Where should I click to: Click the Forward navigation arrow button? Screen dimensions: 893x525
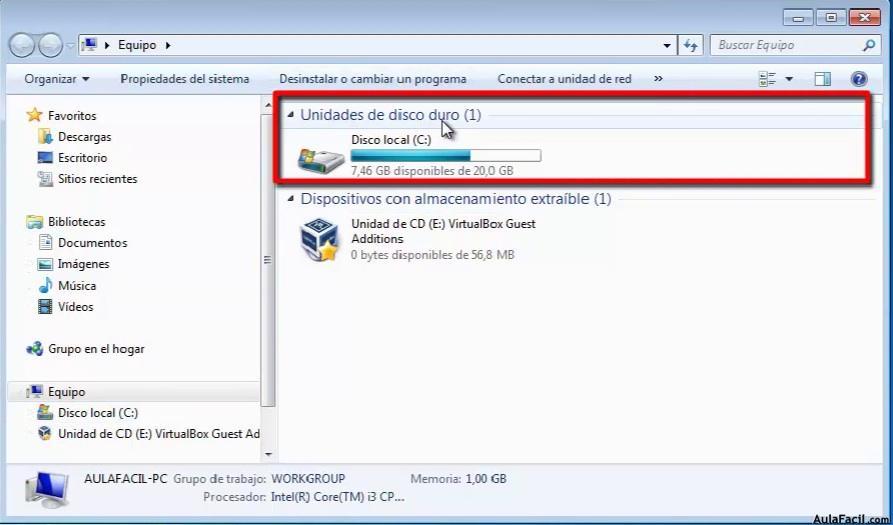[x=51, y=46]
